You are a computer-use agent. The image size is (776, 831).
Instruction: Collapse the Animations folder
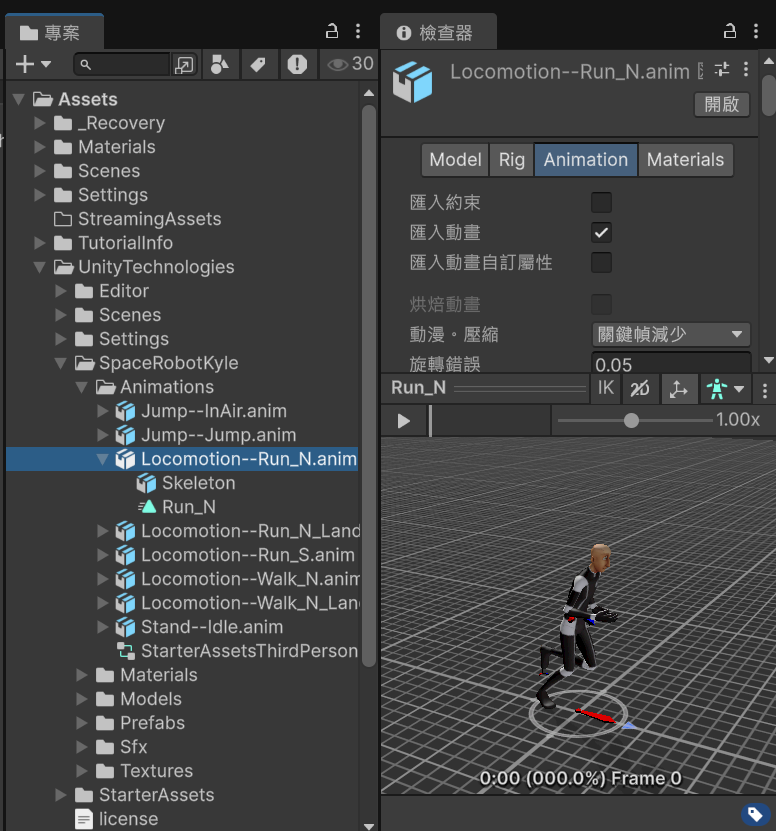[82, 387]
